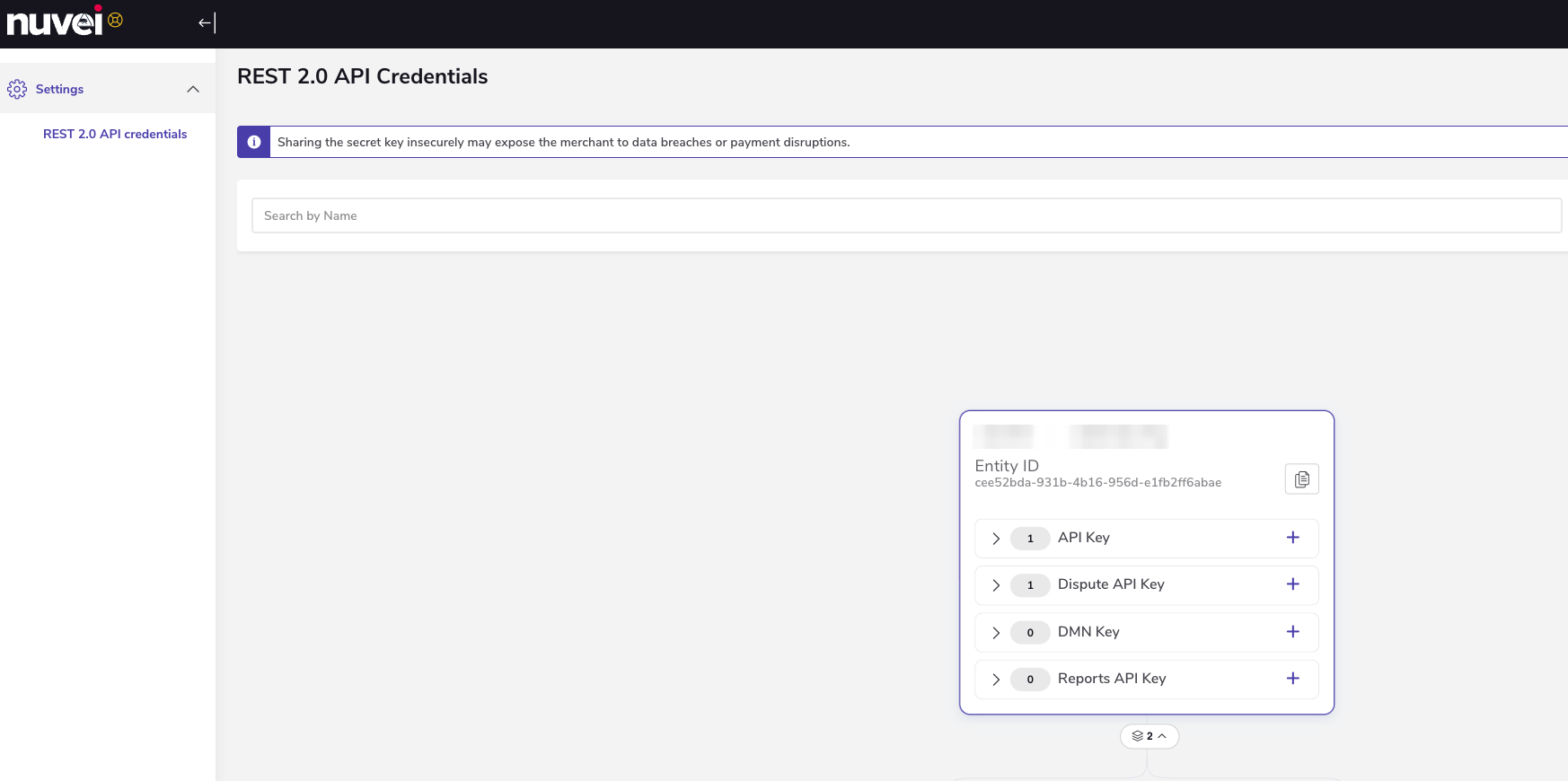Collapse child entities with the layers button
The height and width of the screenshot is (781, 1568).
[1150, 736]
